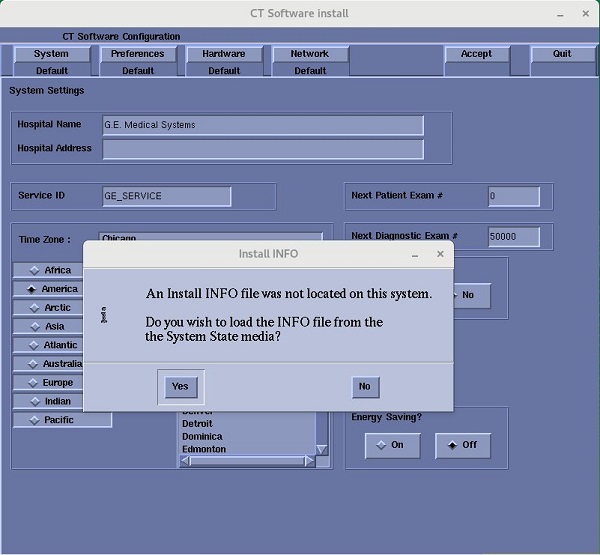Select the Asia time zone region
Image resolution: width=600 pixels, height=555 pixels.
point(48,326)
